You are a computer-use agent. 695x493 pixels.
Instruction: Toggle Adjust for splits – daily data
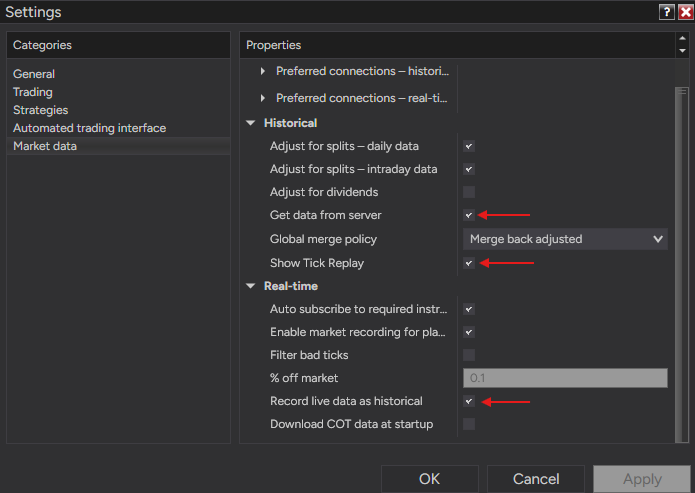coord(469,146)
